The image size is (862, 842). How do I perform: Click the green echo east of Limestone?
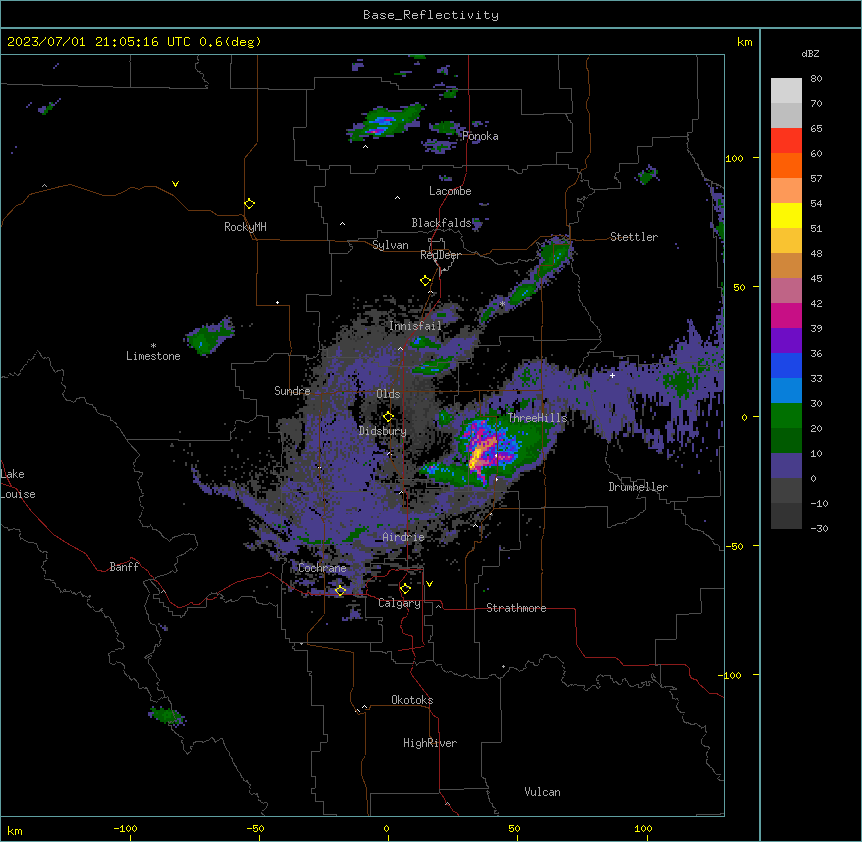click(x=210, y=336)
